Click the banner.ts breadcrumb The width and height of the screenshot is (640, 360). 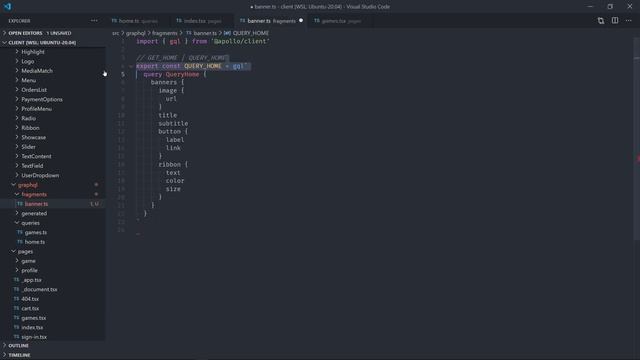tap(205, 33)
